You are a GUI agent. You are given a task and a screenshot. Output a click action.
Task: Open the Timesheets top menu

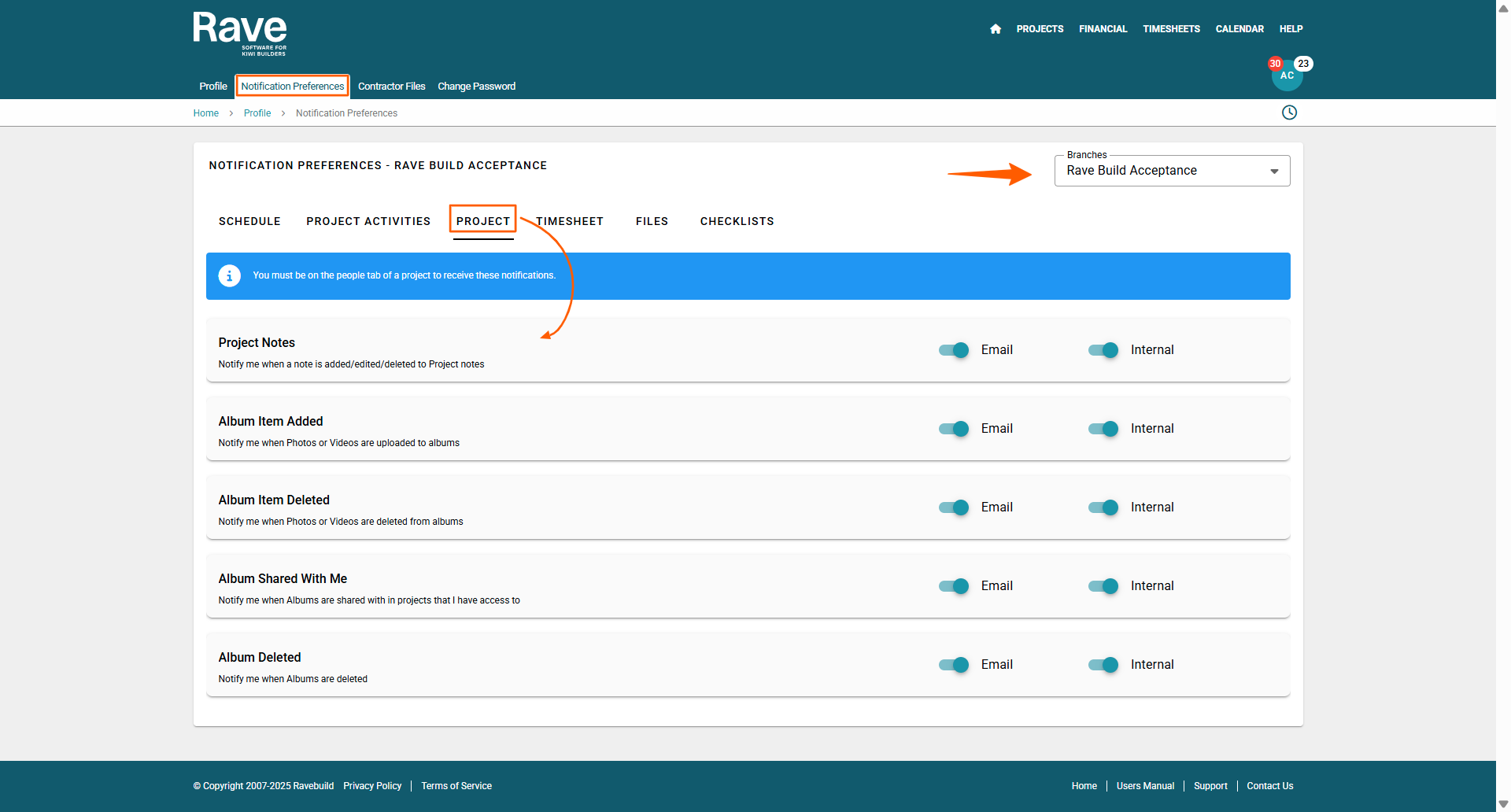click(1172, 29)
